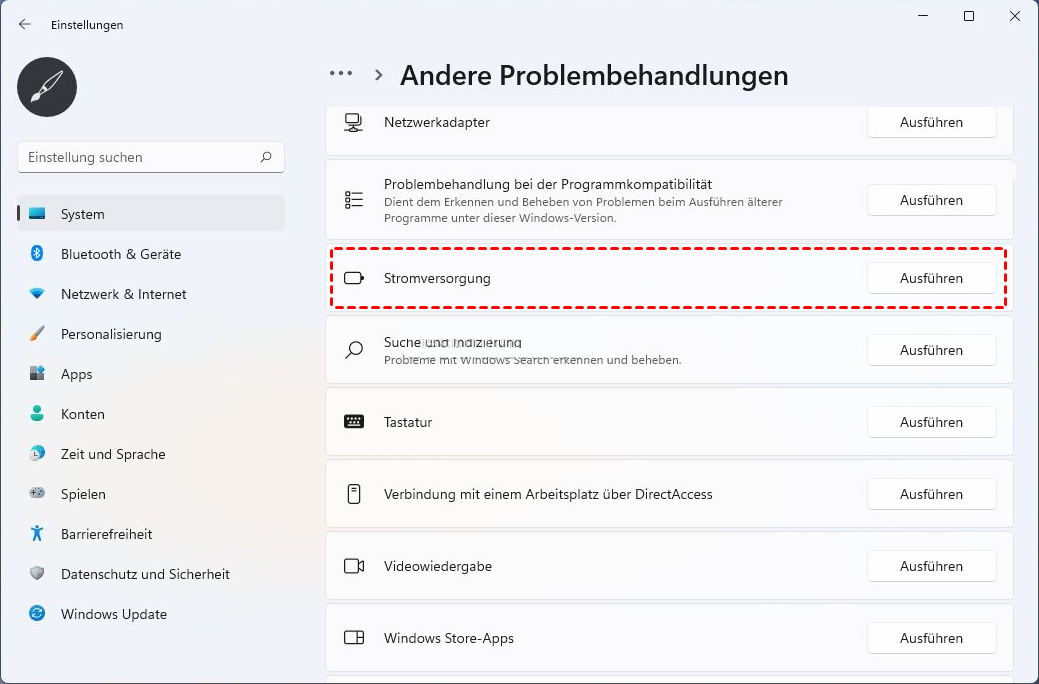Screen dimensions: 1039x684
Task: Run the Windows Store-Apps troubleshooter
Action: click(931, 638)
